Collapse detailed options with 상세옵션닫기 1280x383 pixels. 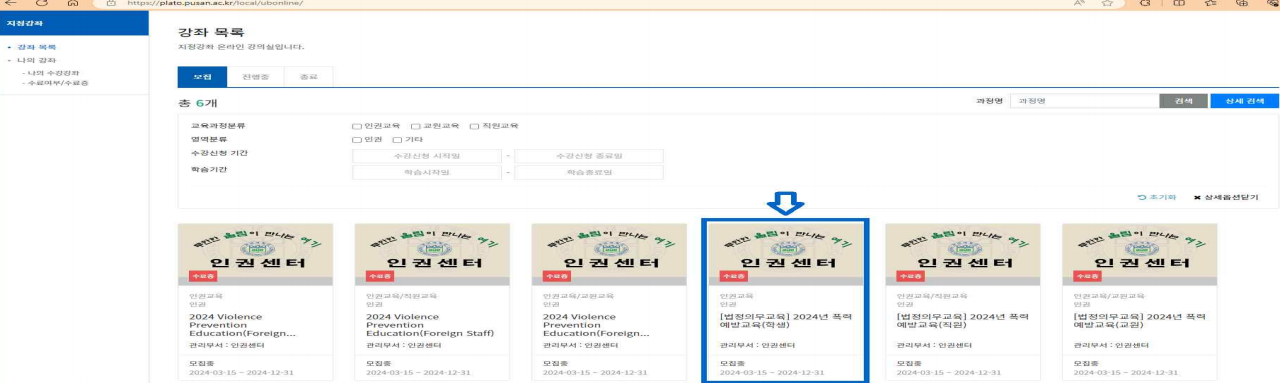tap(1226, 197)
